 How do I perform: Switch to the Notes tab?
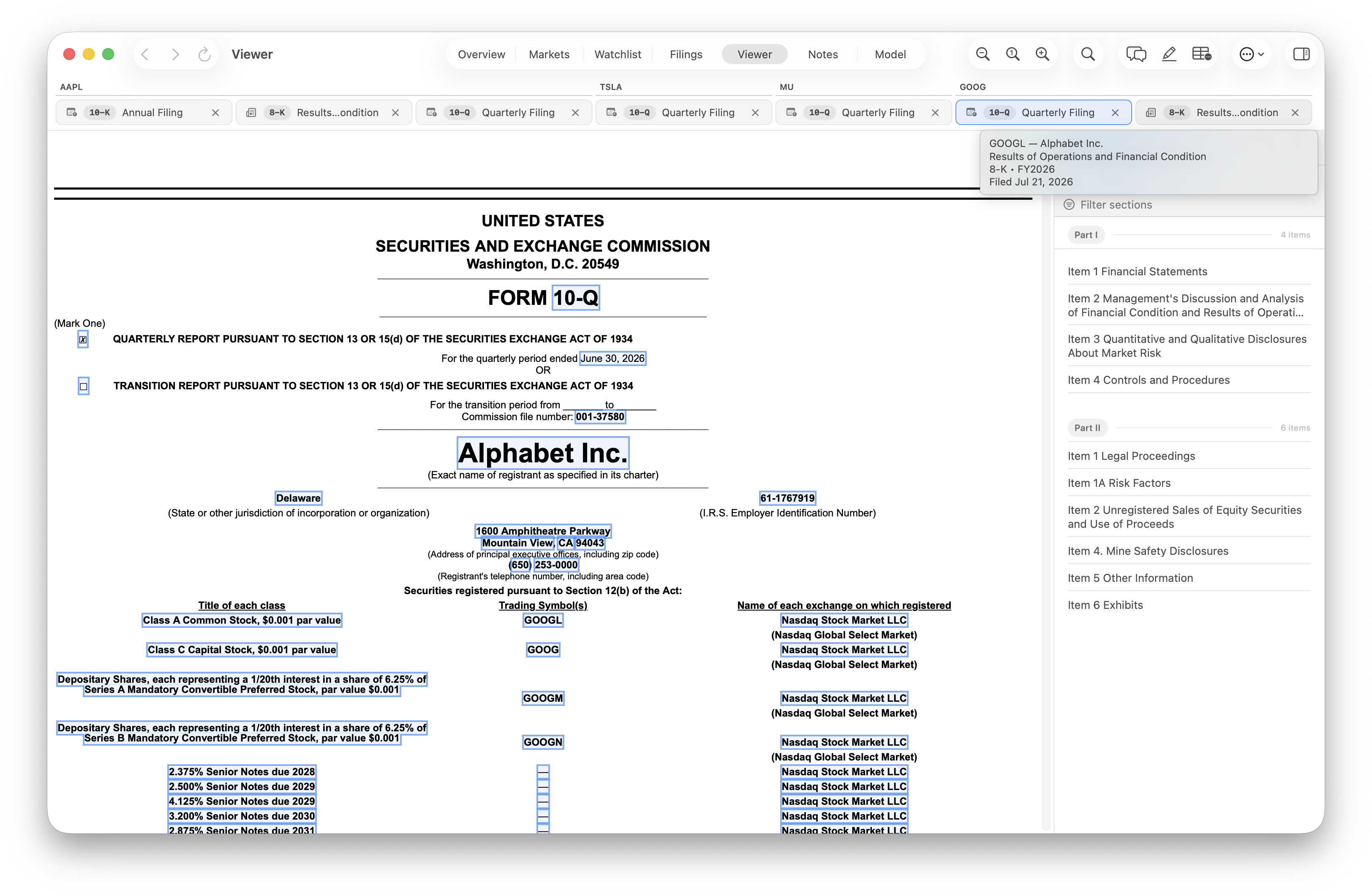point(822,54)
